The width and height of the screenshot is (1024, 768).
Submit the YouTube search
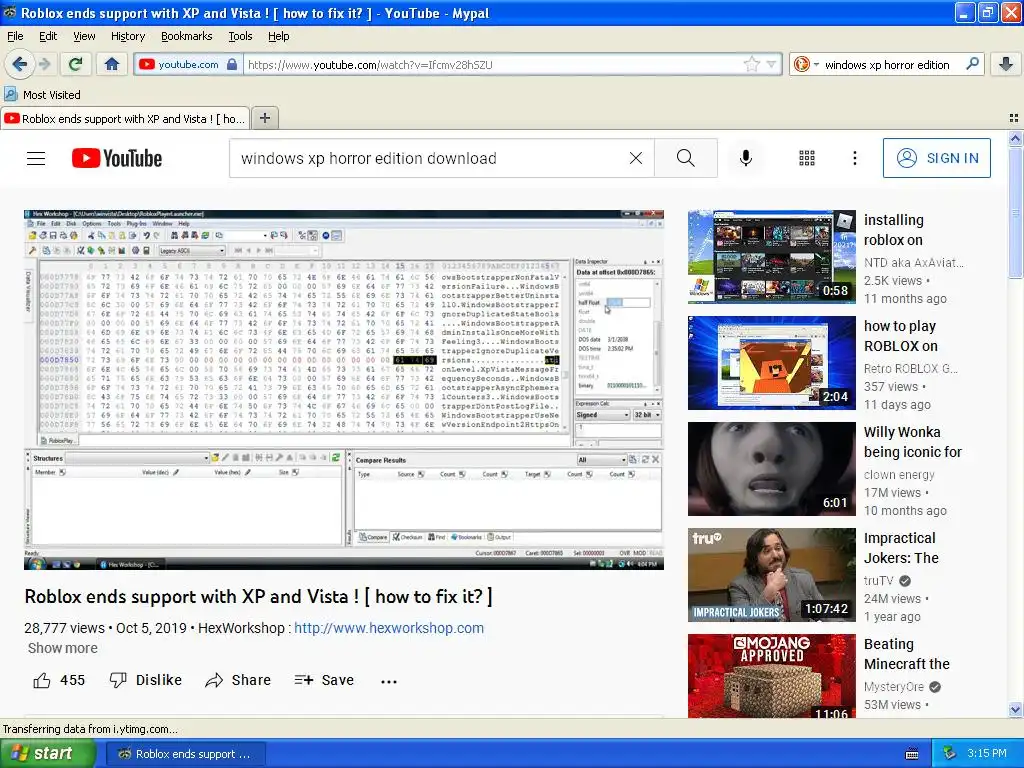click(x=686, y=158)
